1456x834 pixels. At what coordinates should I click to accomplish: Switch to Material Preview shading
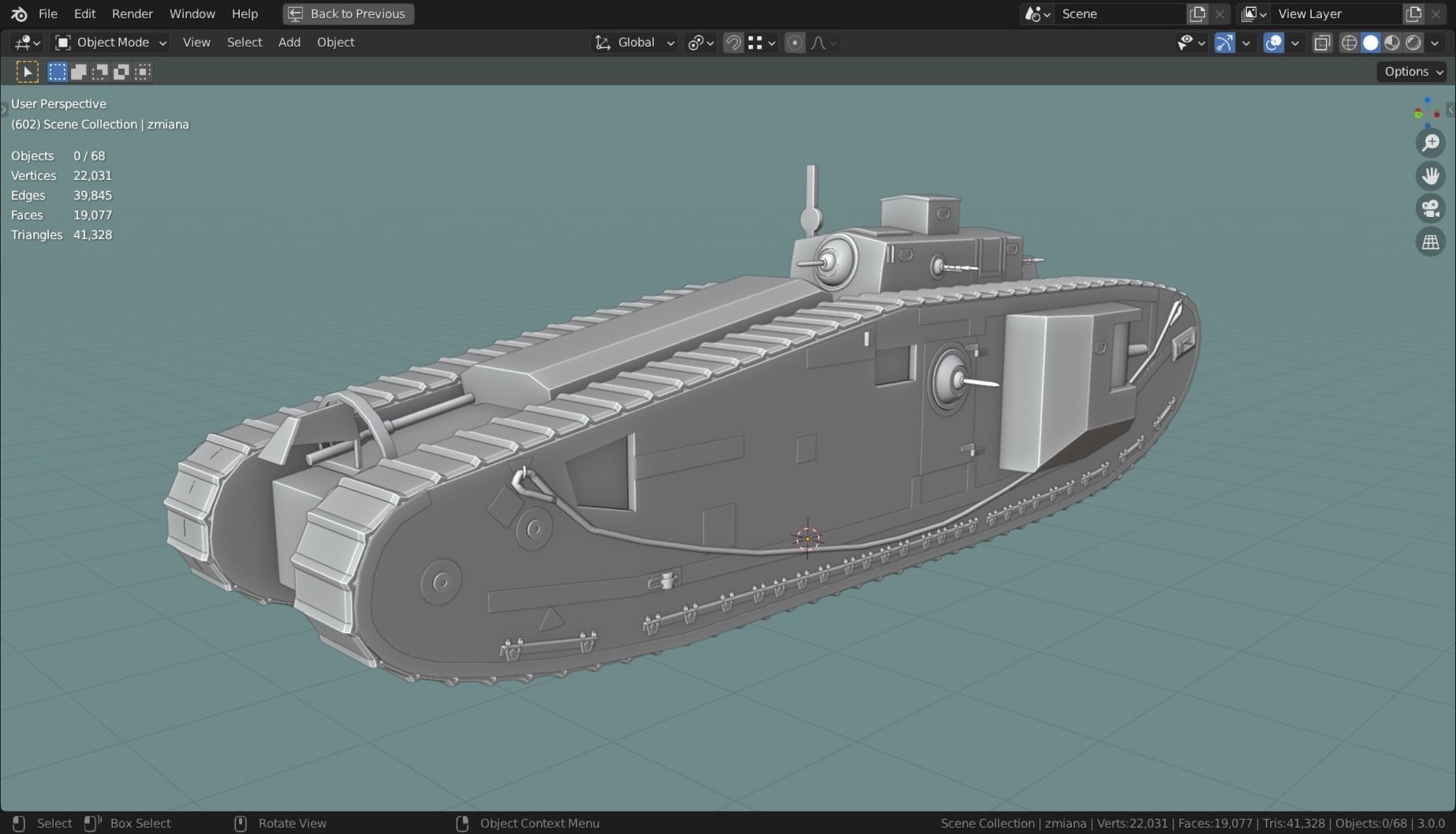tap(1392, 43)
